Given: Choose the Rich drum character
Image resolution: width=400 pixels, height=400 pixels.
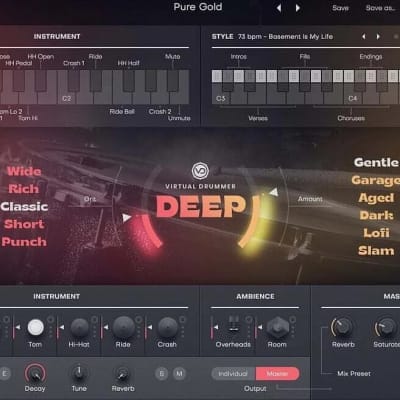Looking at the screenshot, I should click(24, 189).
